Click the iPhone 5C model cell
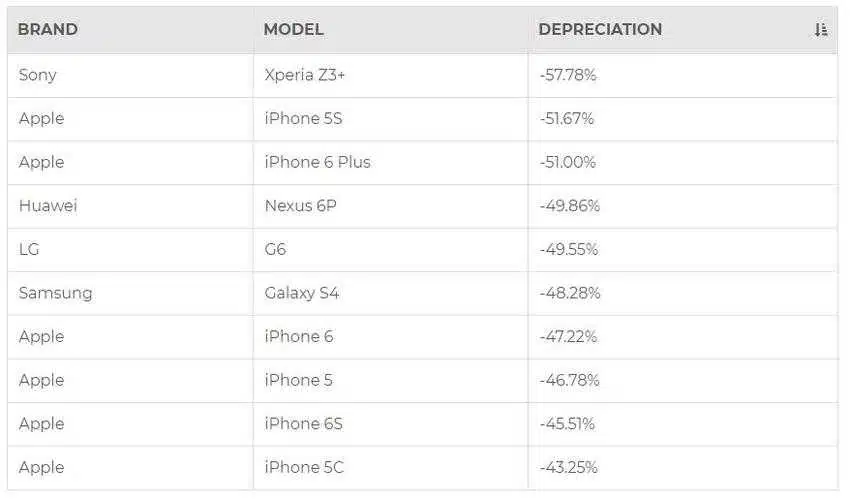Image resolution: width=850 pixels, height=500 pixels. (x=390, y=467)
